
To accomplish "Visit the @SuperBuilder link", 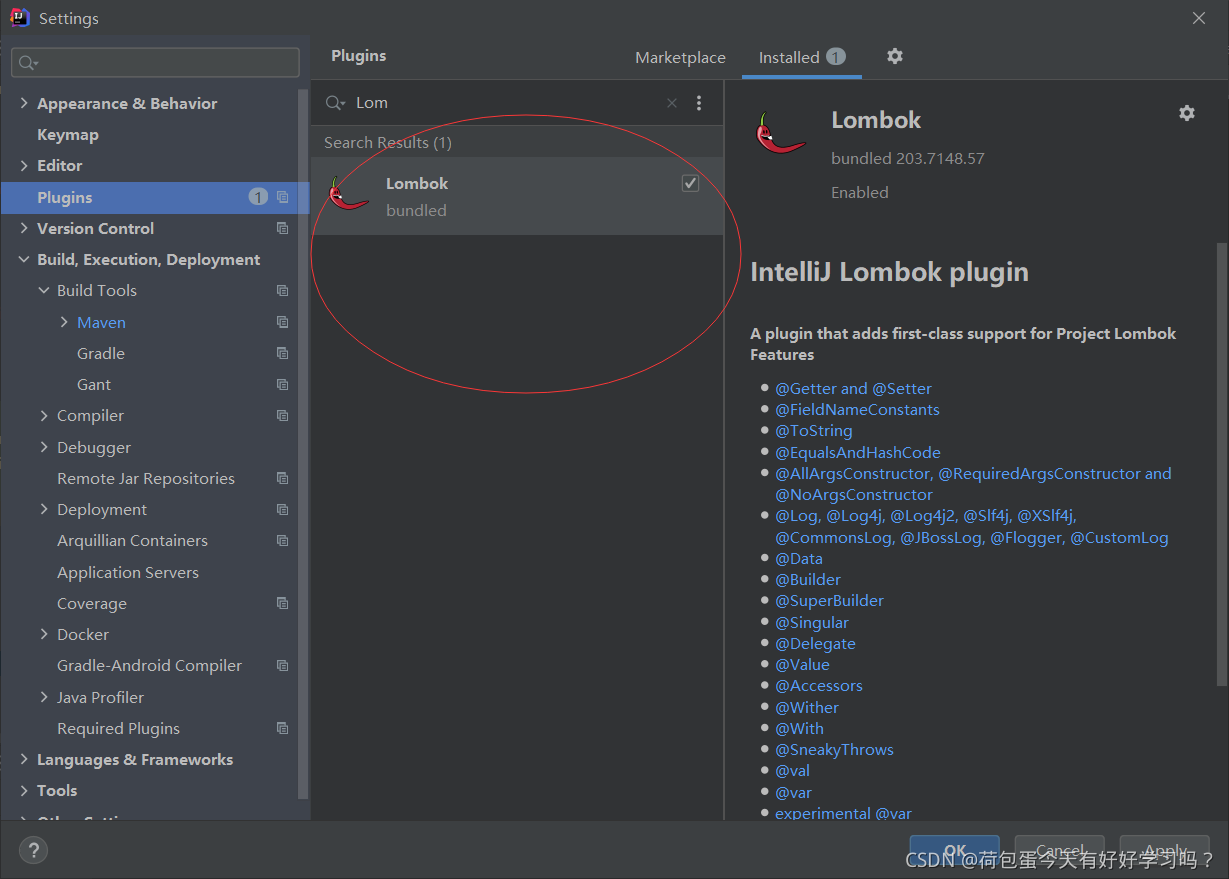I will (829, 600).
